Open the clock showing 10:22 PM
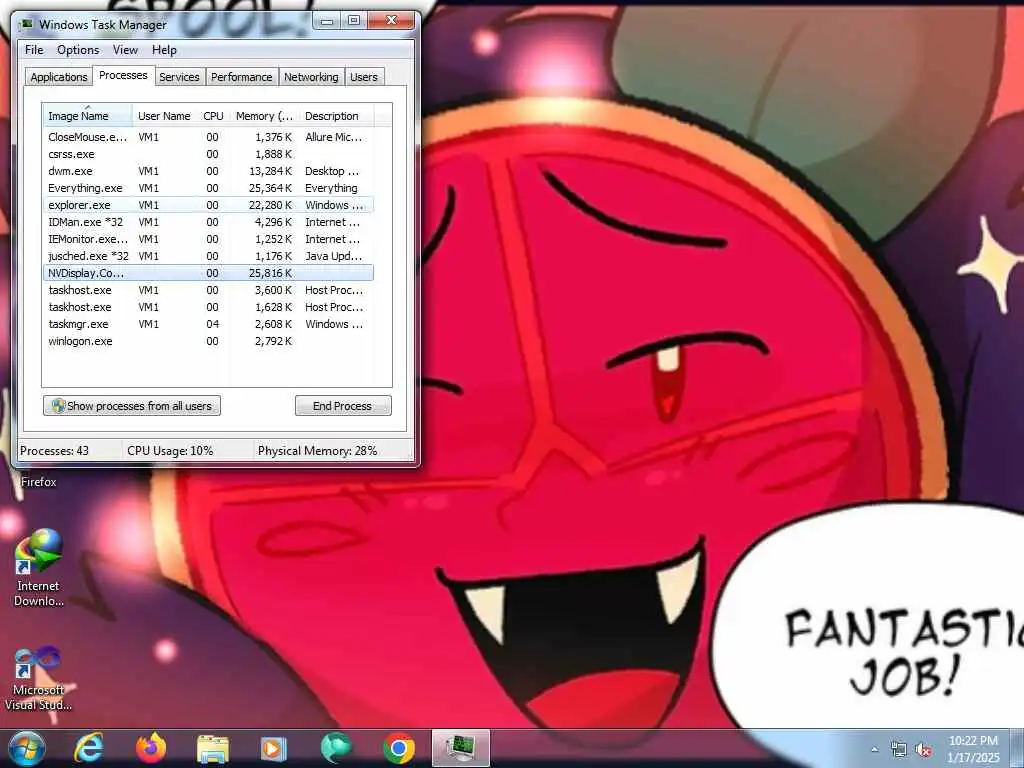 pyautogui.click(x=973, y=749)
